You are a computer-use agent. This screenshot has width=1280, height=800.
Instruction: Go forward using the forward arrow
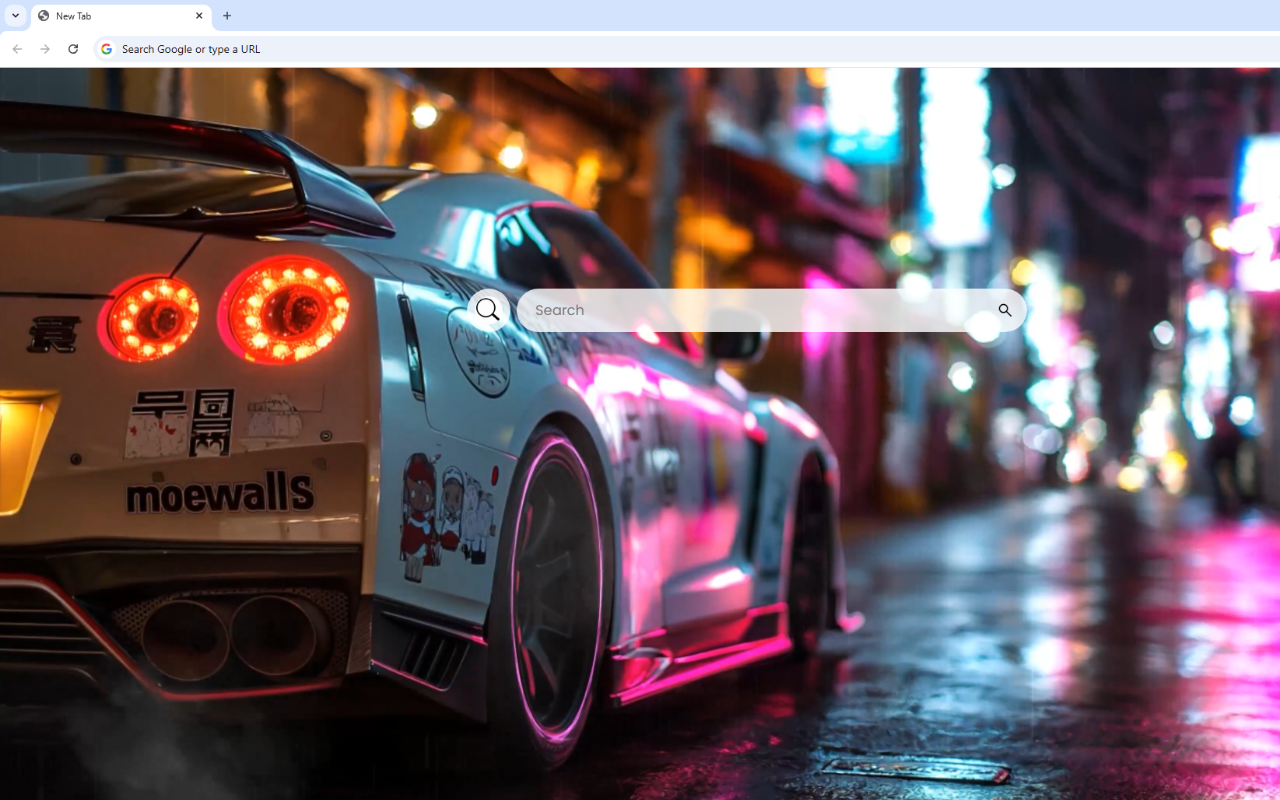(45, 49)
